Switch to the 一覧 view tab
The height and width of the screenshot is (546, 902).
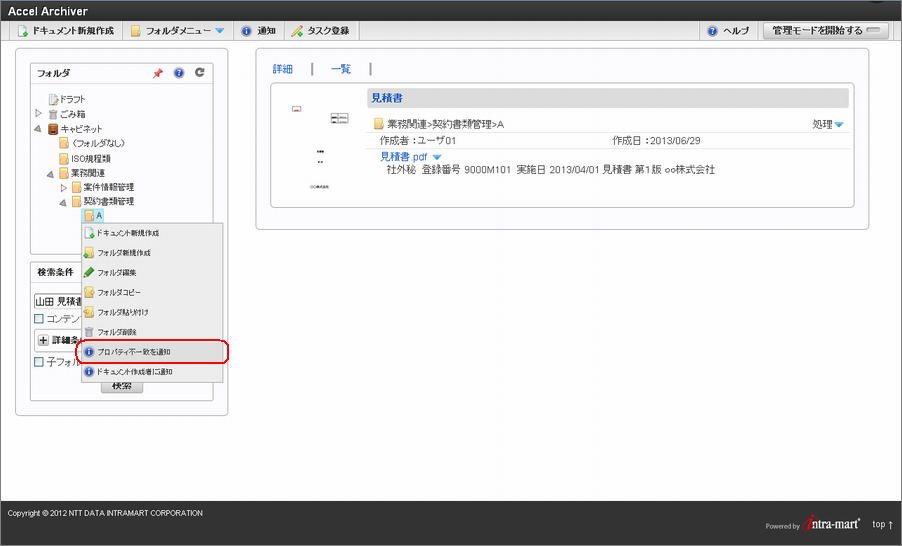pos(341,69)
